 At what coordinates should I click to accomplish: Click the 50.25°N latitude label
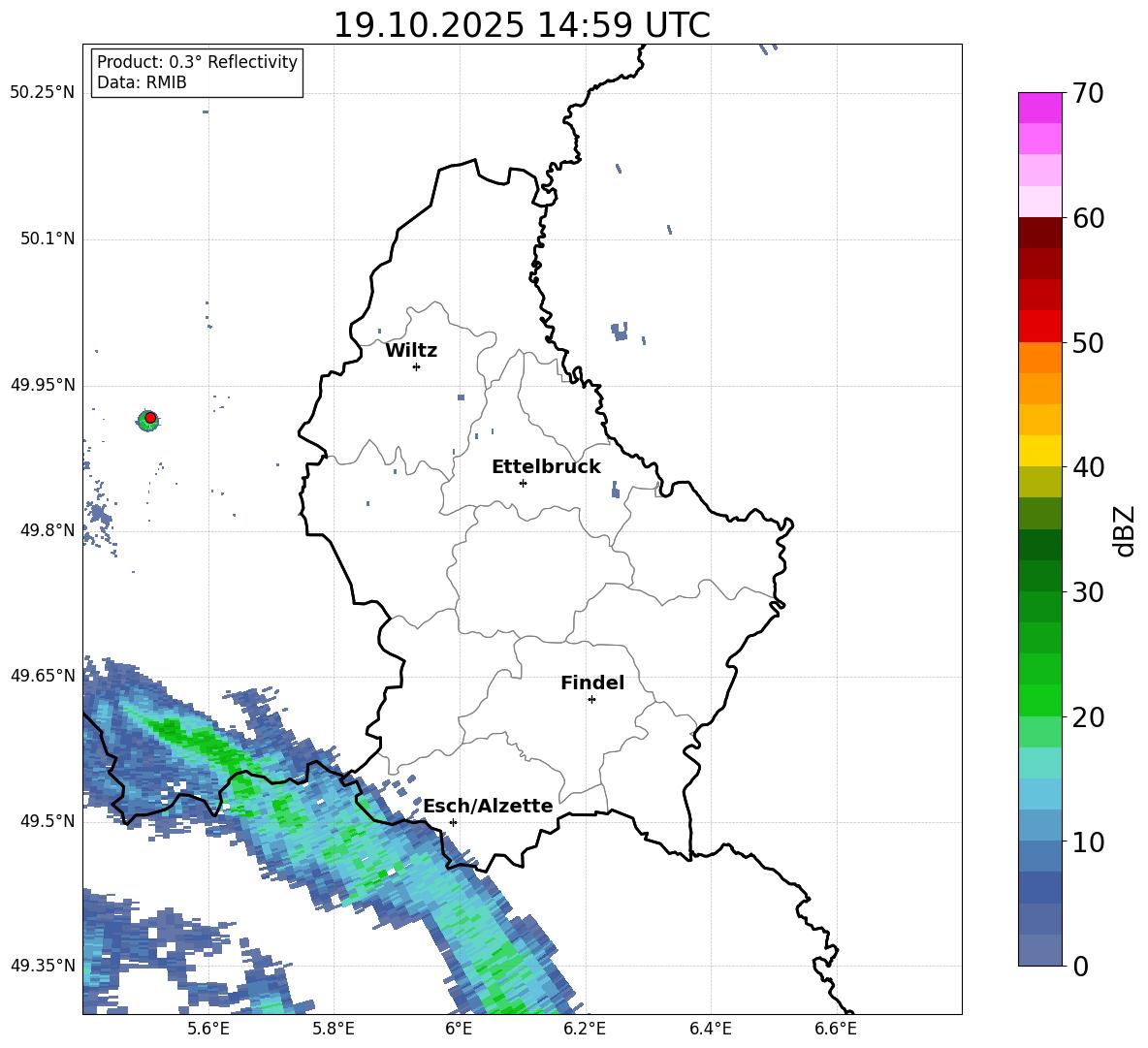(x=43, y=93)
